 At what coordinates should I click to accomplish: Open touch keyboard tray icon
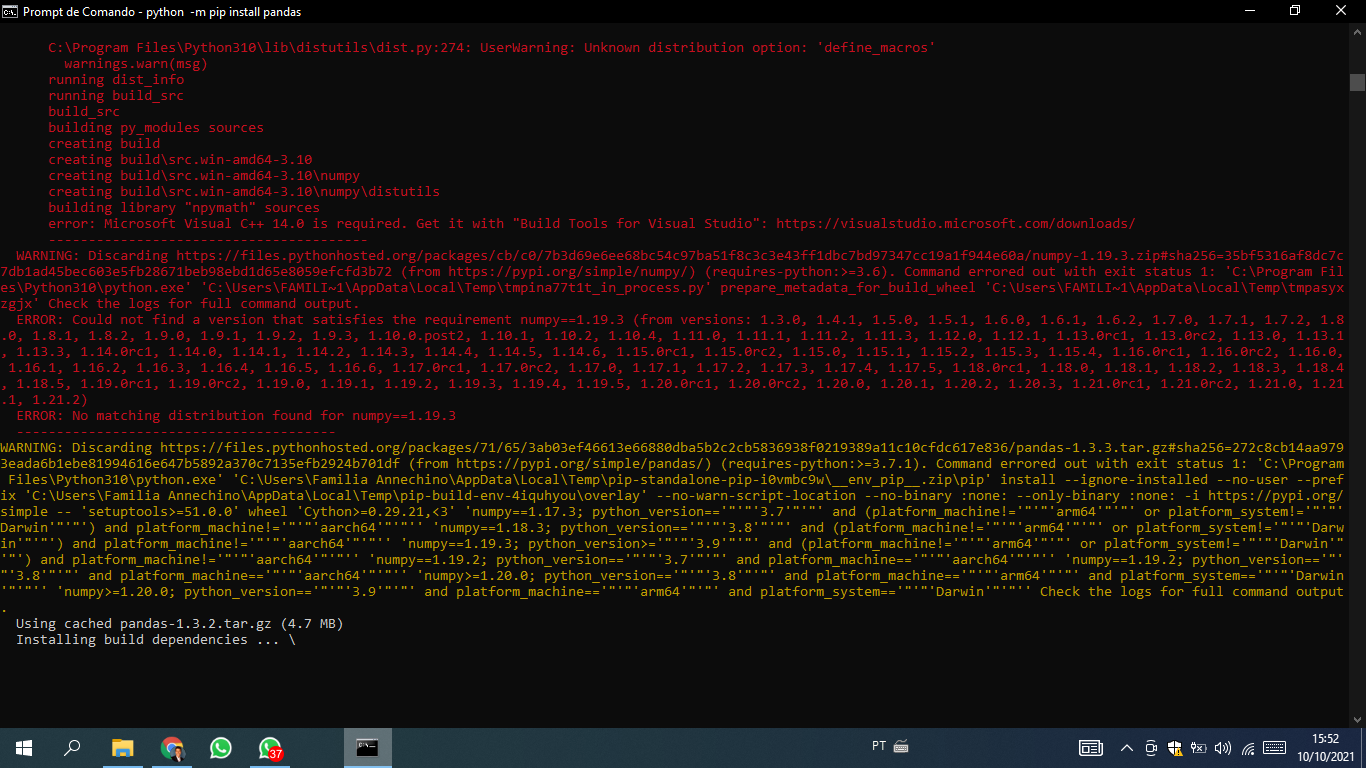(1274, 747)
